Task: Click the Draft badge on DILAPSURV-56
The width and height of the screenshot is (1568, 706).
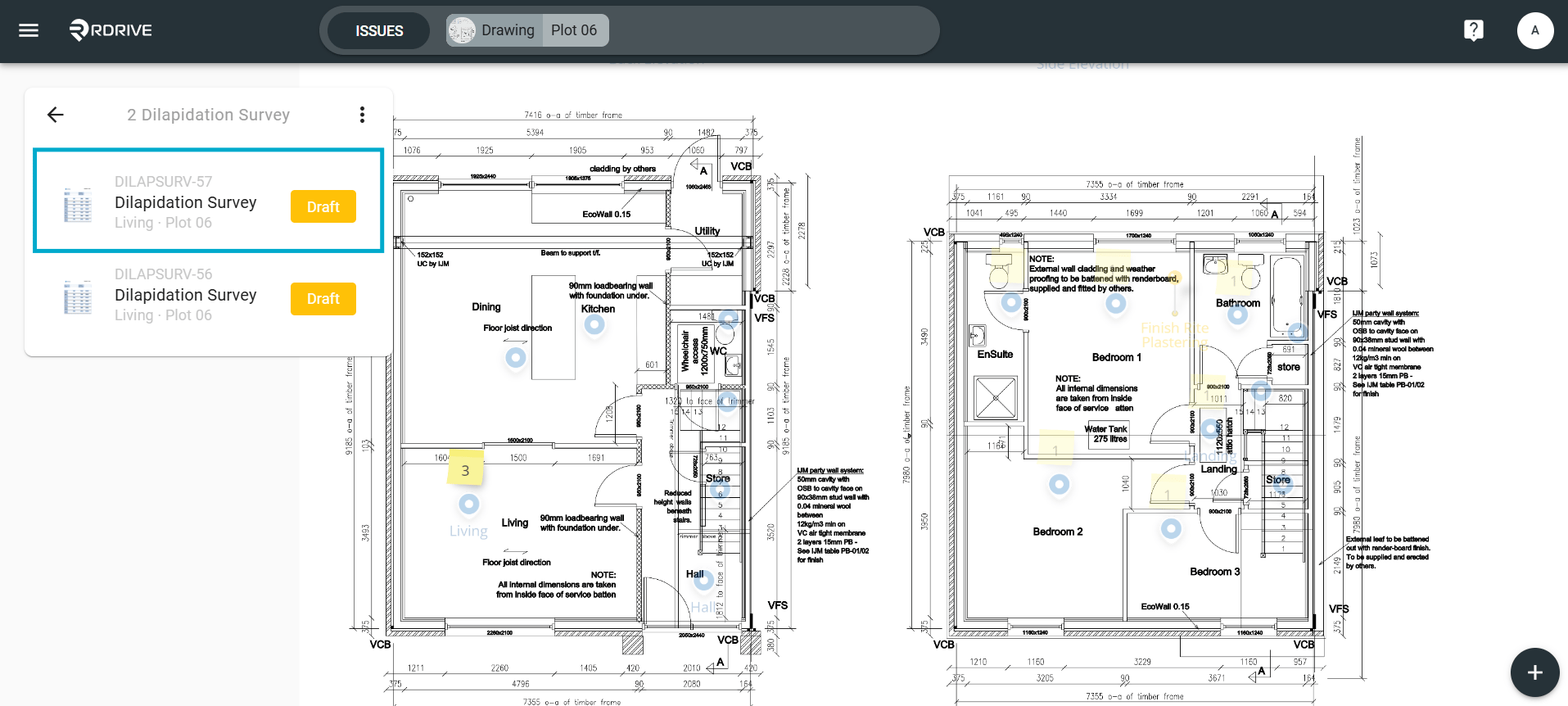Action: (x=323, y=299)
